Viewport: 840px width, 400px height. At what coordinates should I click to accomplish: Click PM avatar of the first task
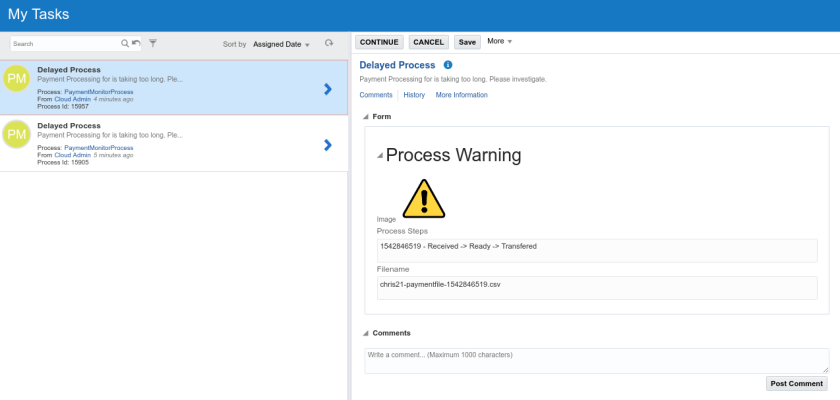point(17,78)
